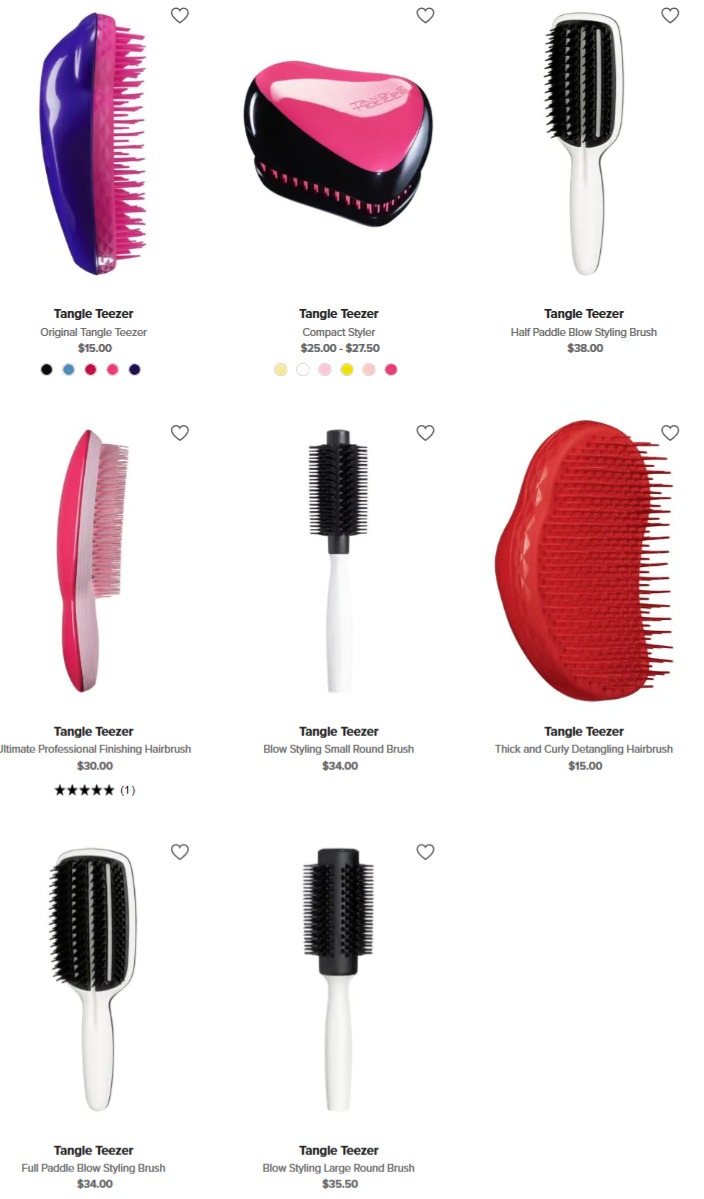This screenshot has height=1199, width=704.
Task: Select black color swatch for Original Tangle Teezer
Action: coord(47,369)
